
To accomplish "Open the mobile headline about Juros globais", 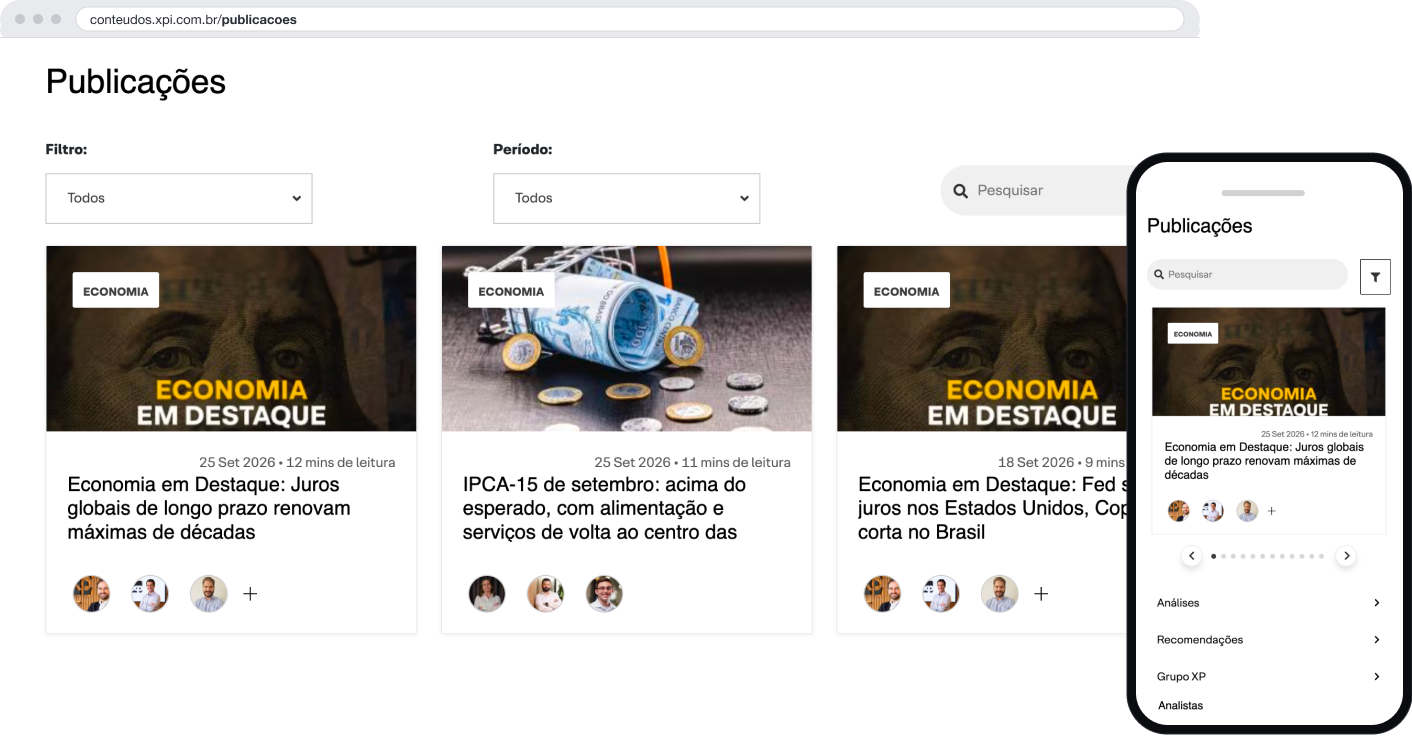I will click(x=1264, y=461).
